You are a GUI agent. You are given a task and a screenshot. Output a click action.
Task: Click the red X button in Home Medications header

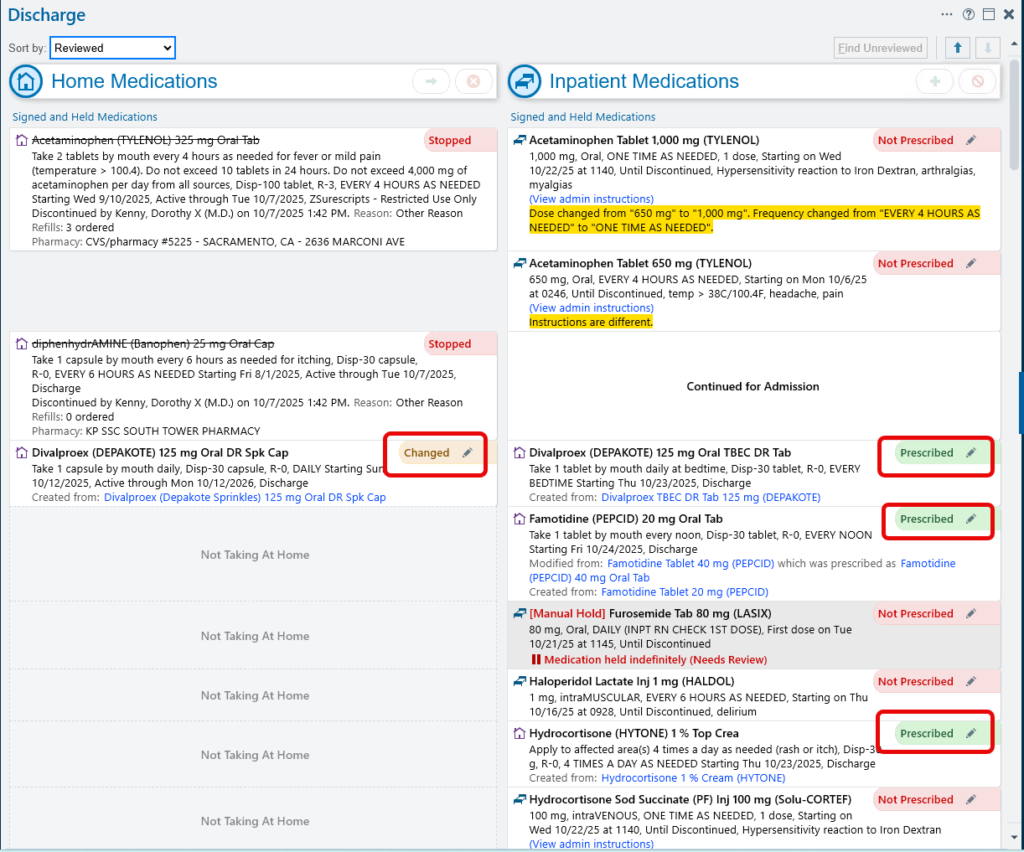474,82
